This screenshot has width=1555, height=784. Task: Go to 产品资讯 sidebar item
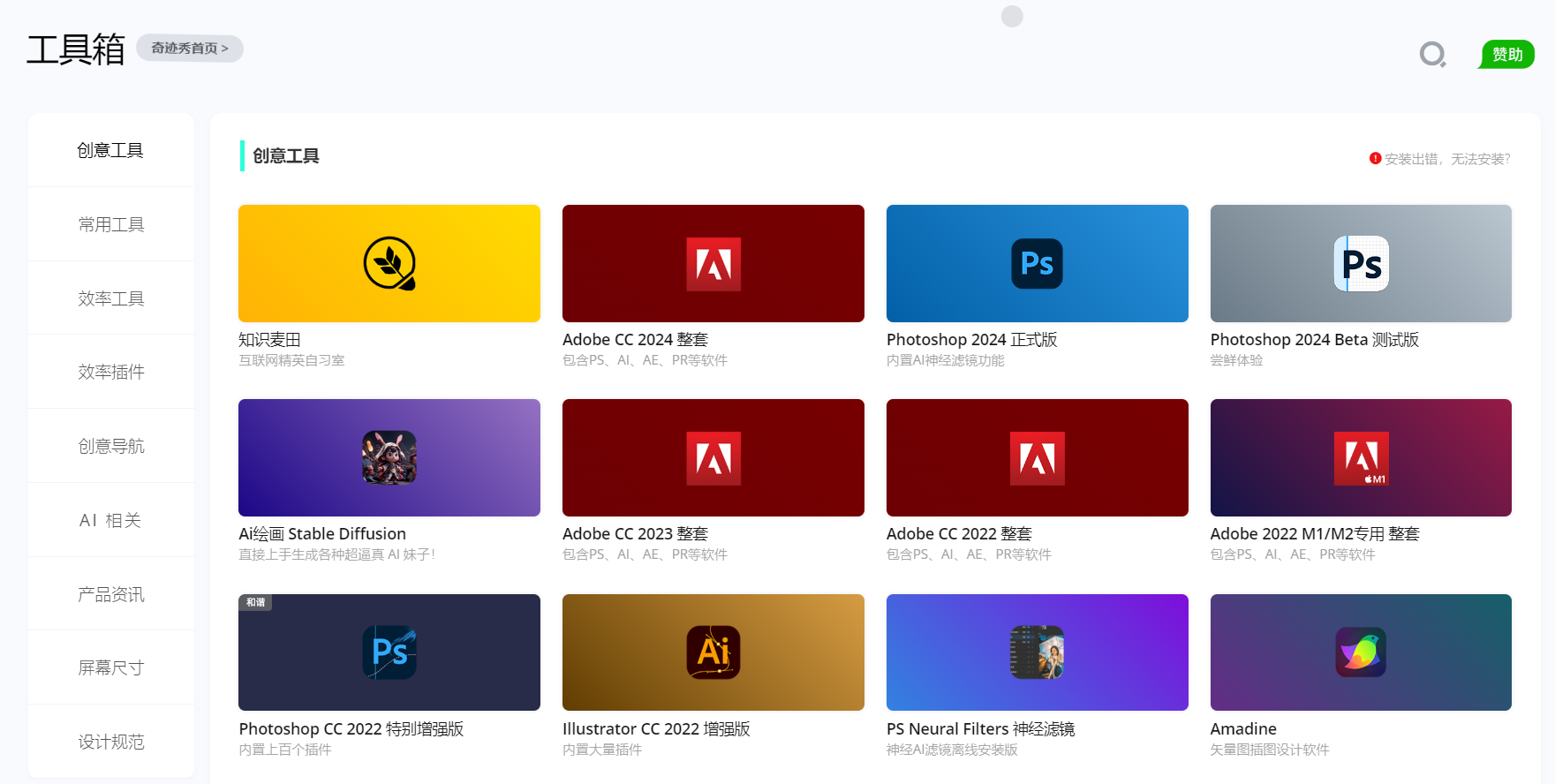110,594
